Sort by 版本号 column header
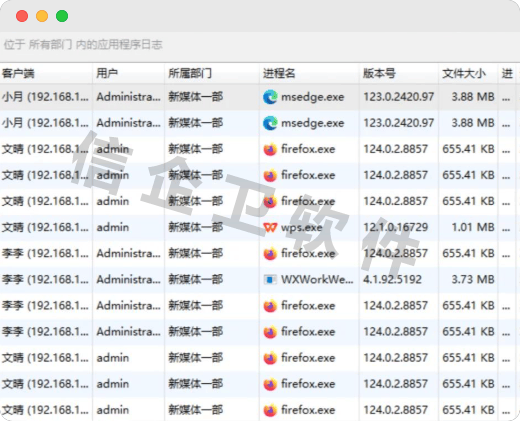This screenshot has height=421, width=520. point(379,73)
